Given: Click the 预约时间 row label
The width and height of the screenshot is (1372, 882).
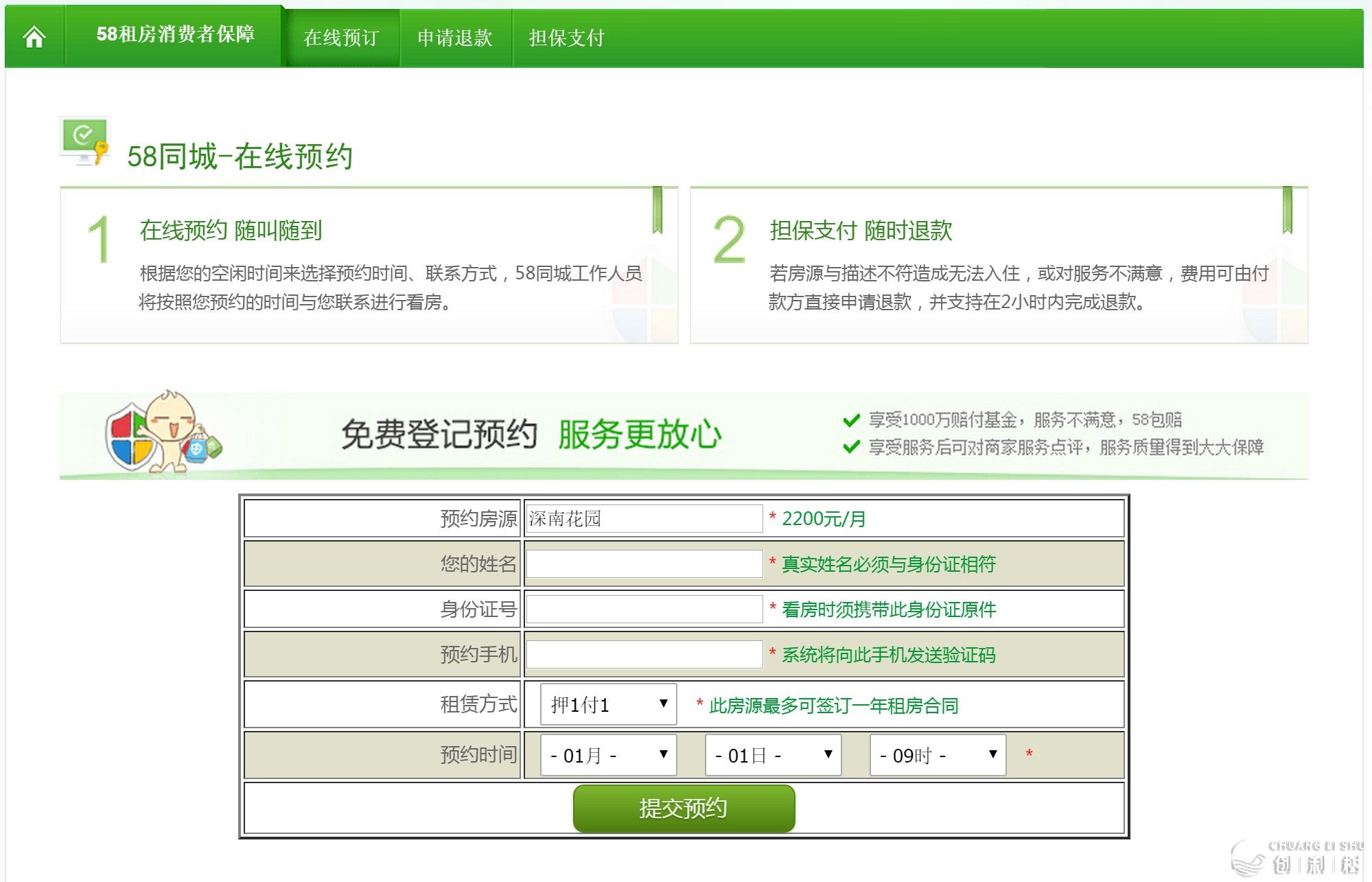Looking at the screenshot, I should (x=478, y=755).
